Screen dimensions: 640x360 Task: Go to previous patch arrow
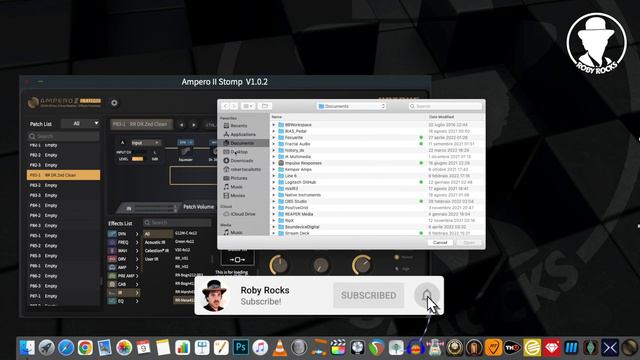[x=182, y=124]
